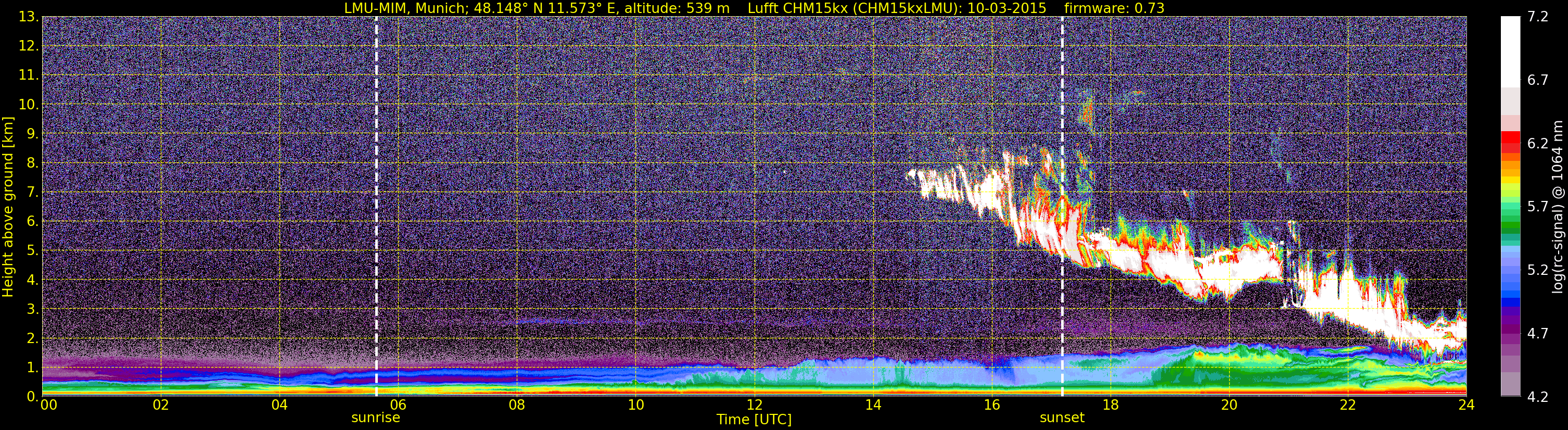1568x430 pixels.
Task: Click the 'sunrise' label under the time axis
Action: [376, 418]
